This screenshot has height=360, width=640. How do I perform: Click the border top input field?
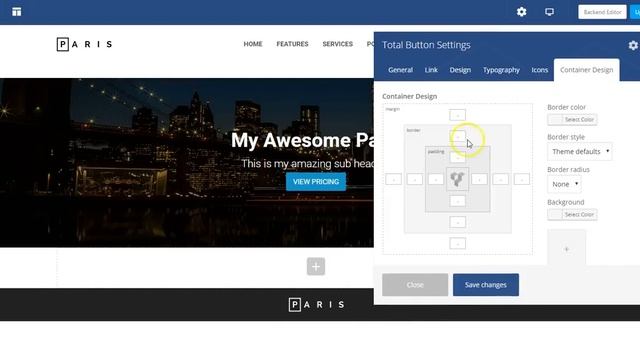coord(457,136)
